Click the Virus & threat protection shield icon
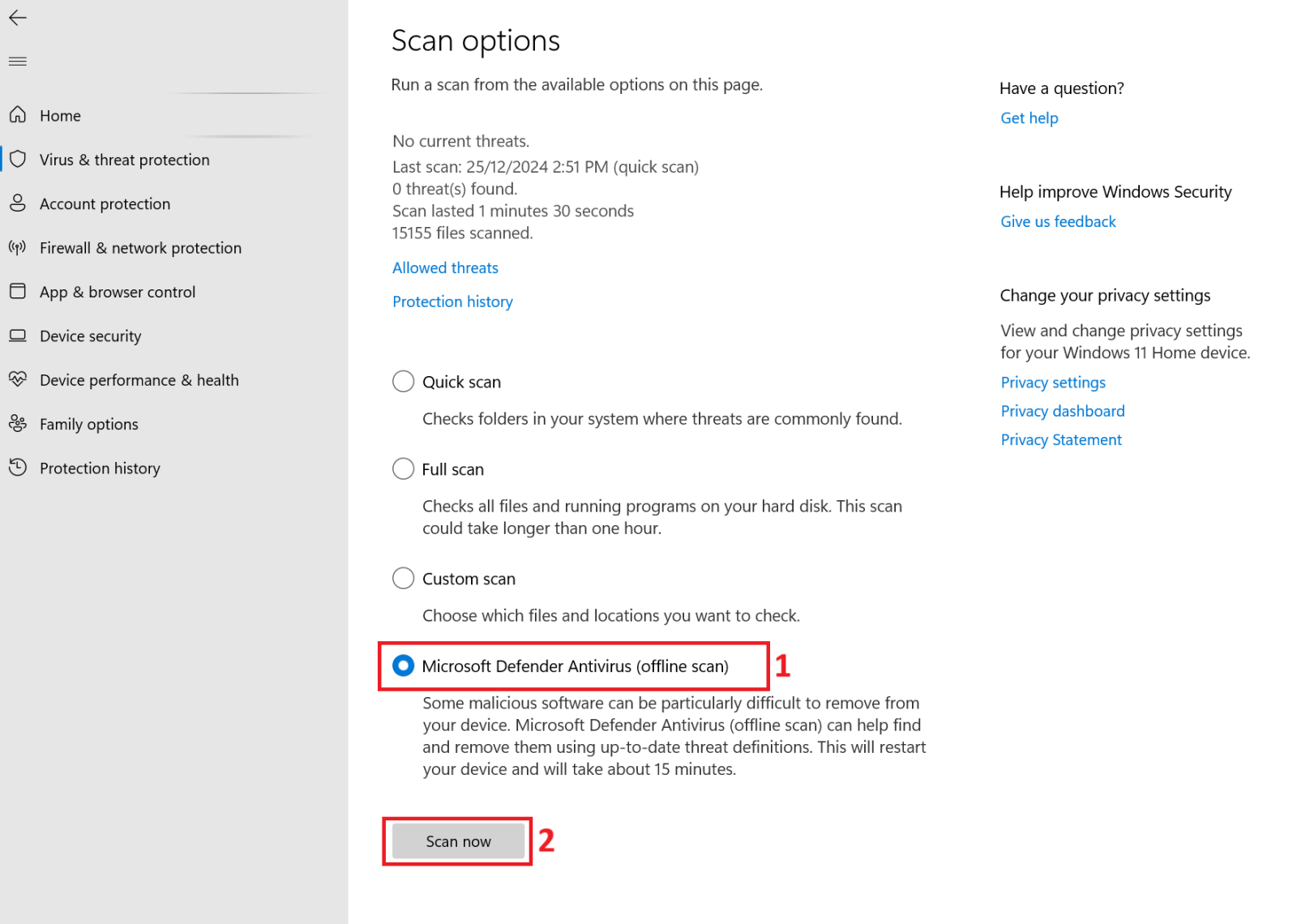 [x=18, y=160]
